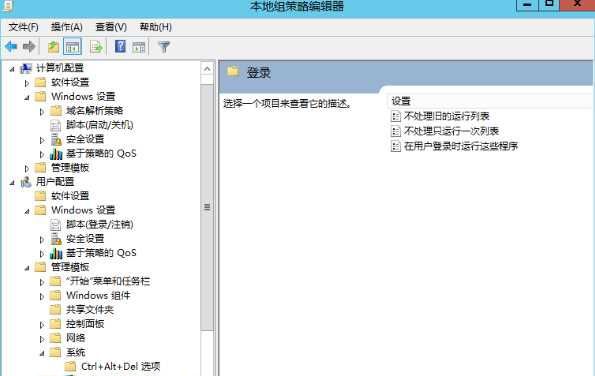
Task: Click the policy icon of 在用户登录时运行这些程序
Action: click(395, 146)
